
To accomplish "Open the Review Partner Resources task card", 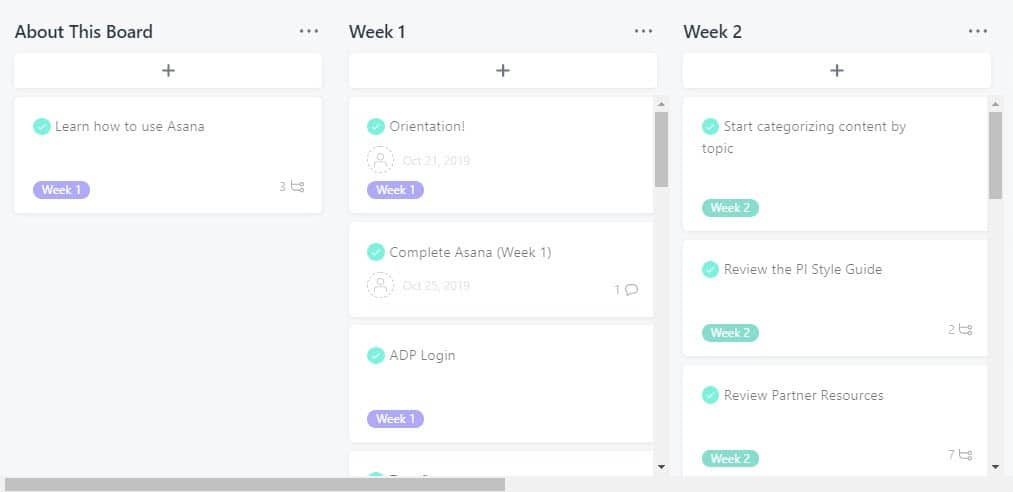I will (x=835, y=421).
